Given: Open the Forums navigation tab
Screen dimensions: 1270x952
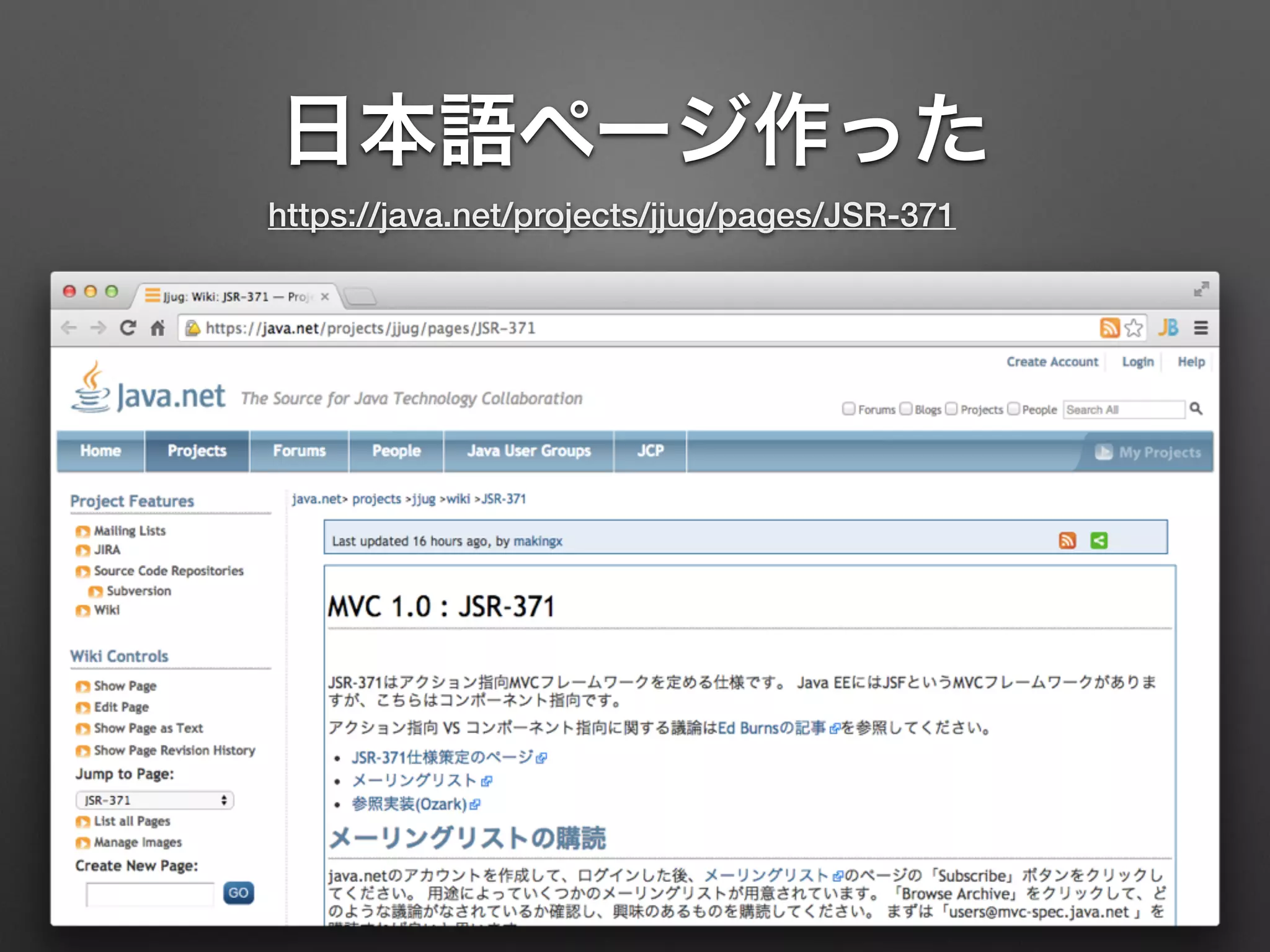Looking at the screenshot, I should 300,451.
